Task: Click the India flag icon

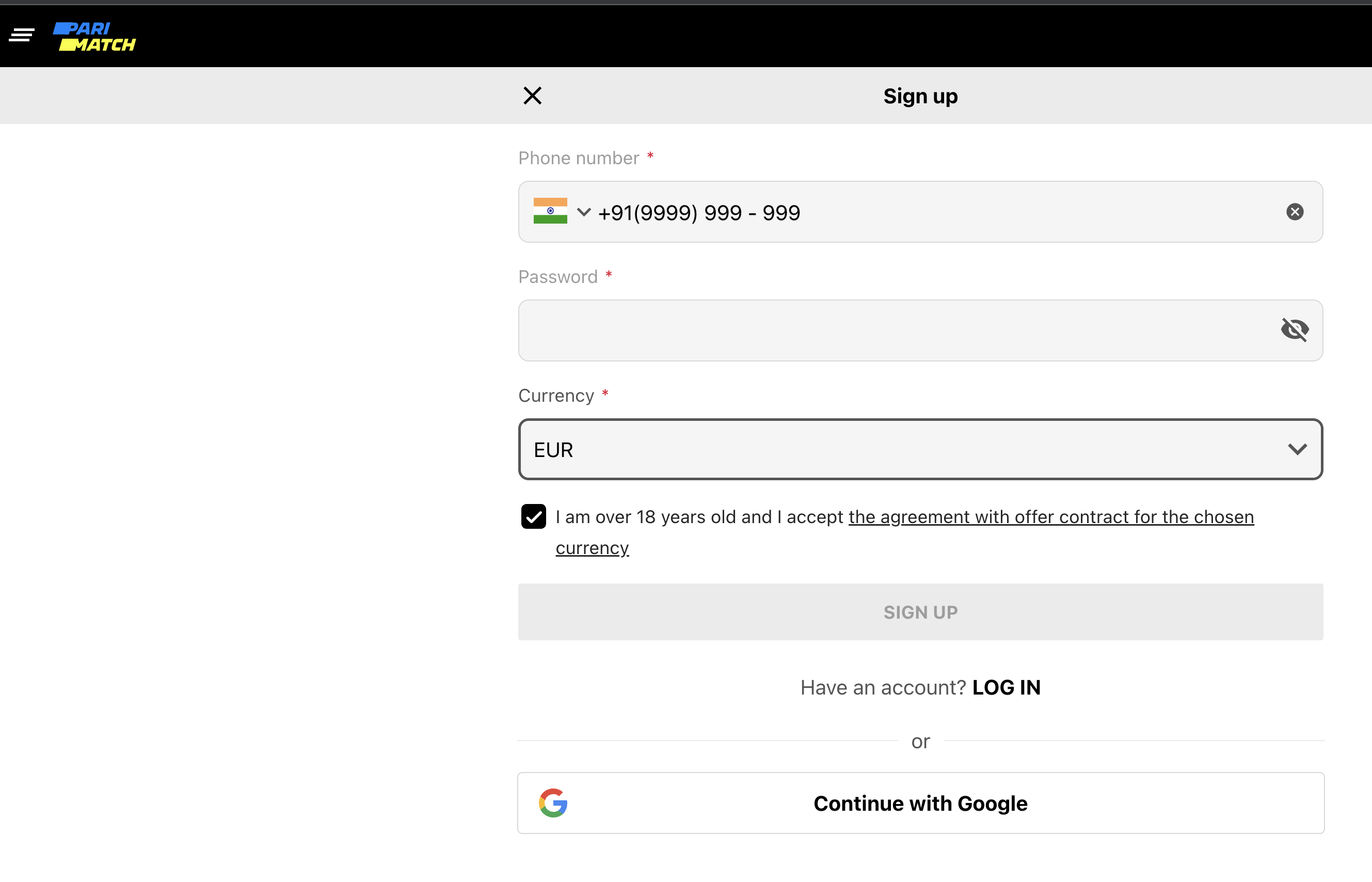Action: (550, 211)
